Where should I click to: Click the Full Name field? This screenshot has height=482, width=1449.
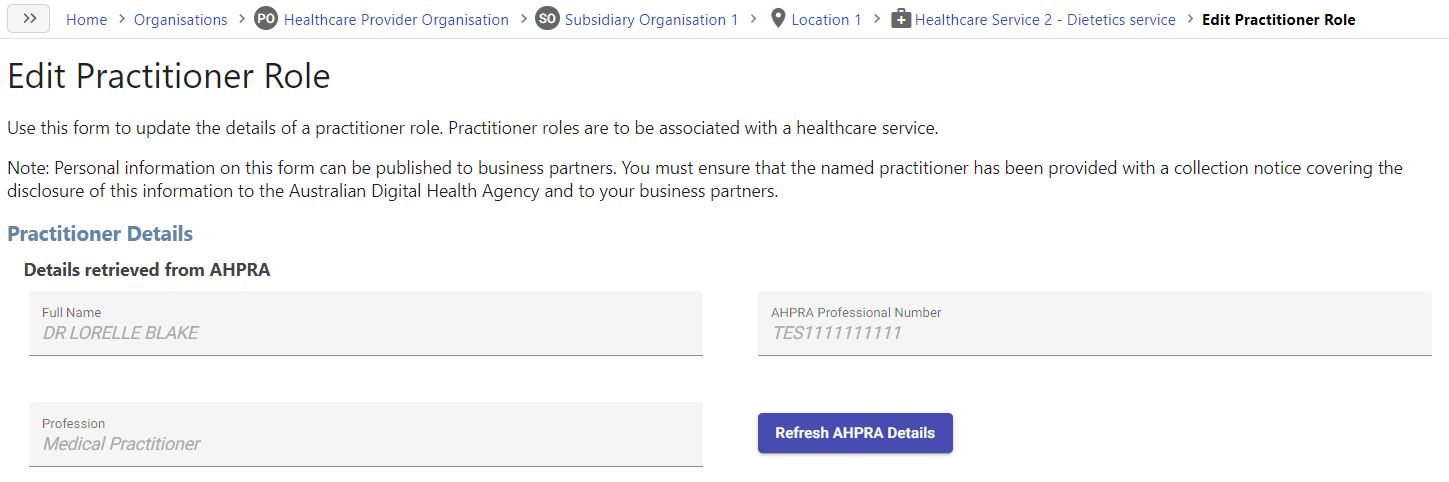pyautogui.click(x=366, y=324)
